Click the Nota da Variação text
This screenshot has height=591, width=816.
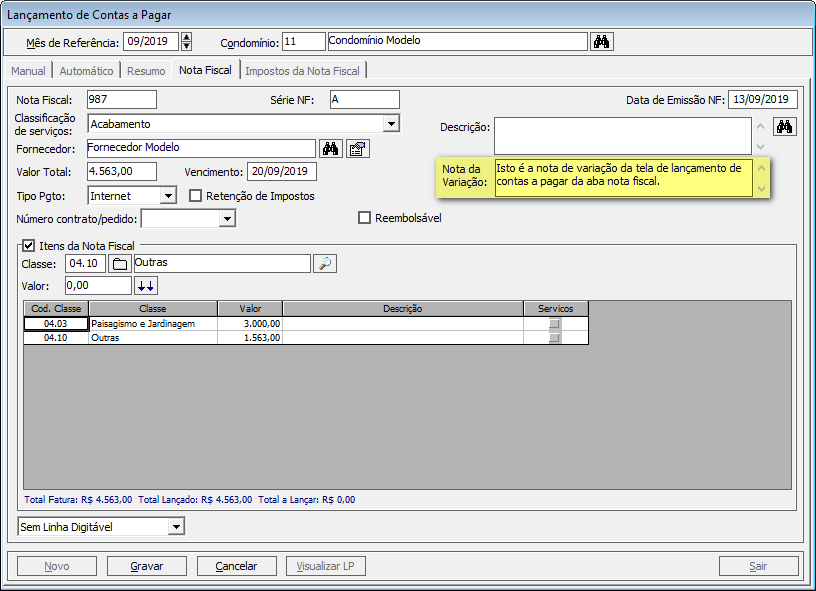pyautogui.click(x=623, y=178)
